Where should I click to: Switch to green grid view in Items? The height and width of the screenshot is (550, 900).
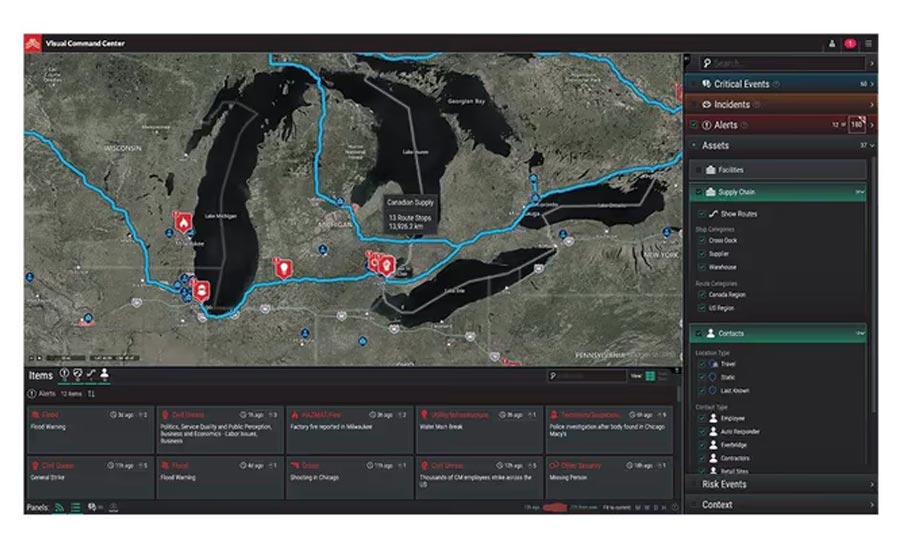pos(650,376)
